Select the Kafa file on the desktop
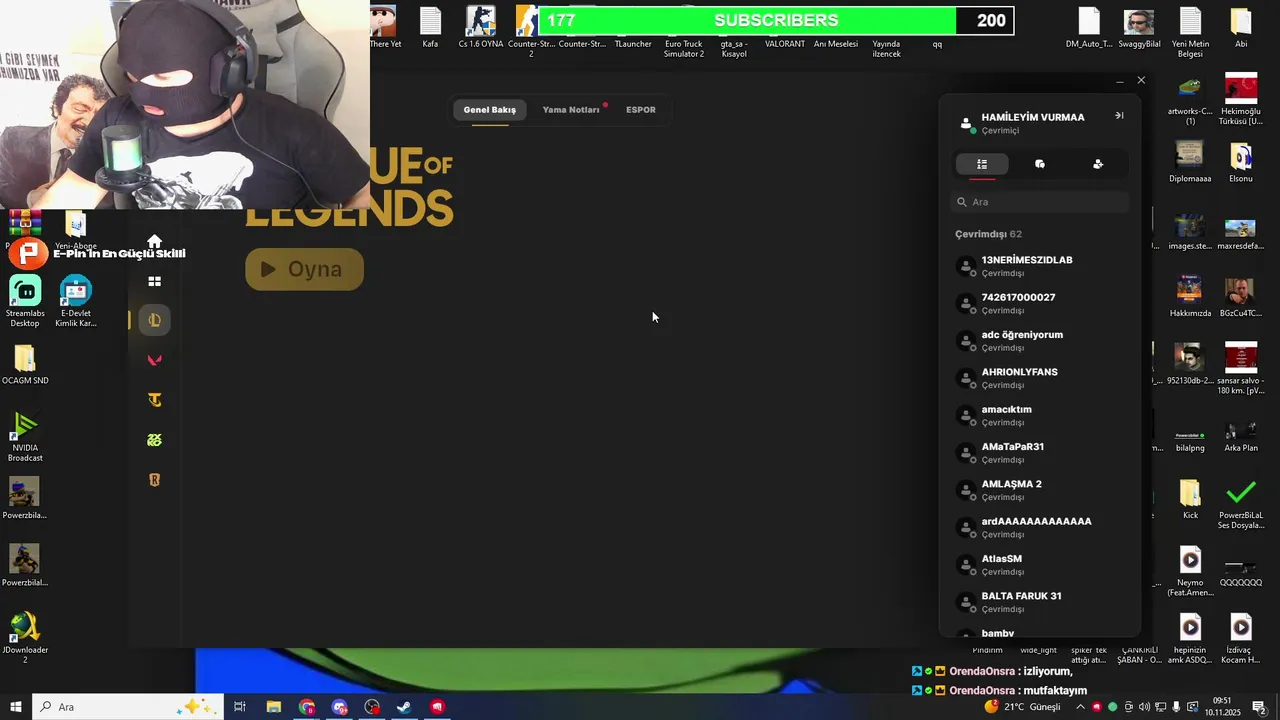1280x720 pixels. [430, 28]
